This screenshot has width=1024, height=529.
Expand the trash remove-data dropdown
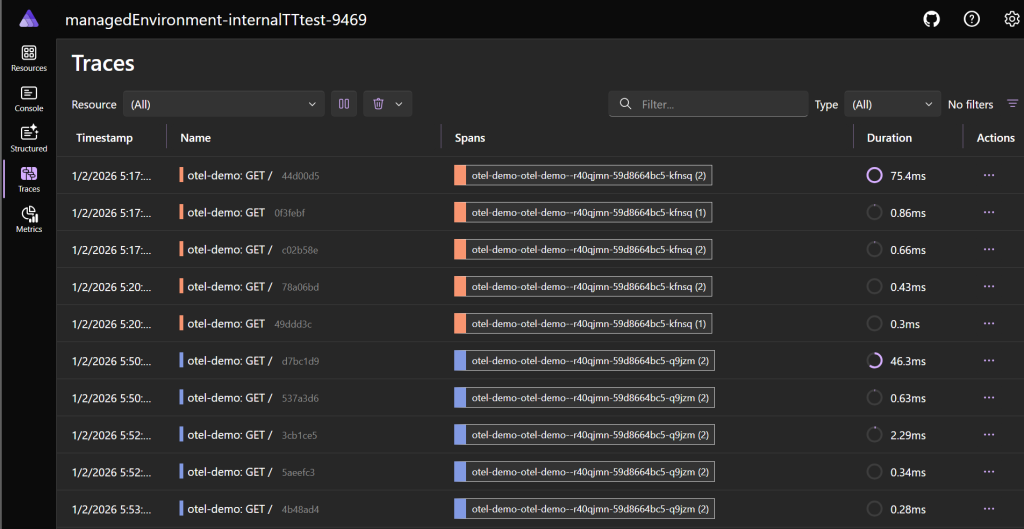(x=399, y=104)
